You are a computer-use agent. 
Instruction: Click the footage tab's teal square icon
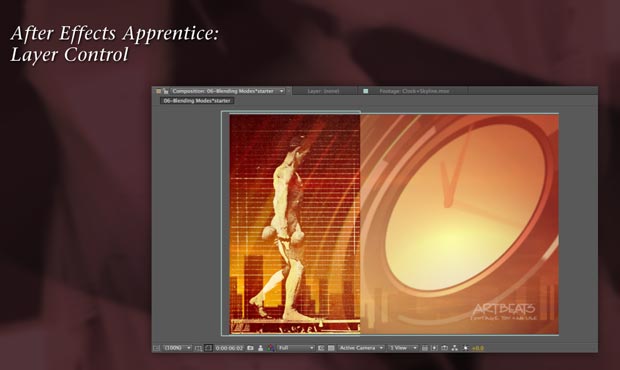point(366,91)
